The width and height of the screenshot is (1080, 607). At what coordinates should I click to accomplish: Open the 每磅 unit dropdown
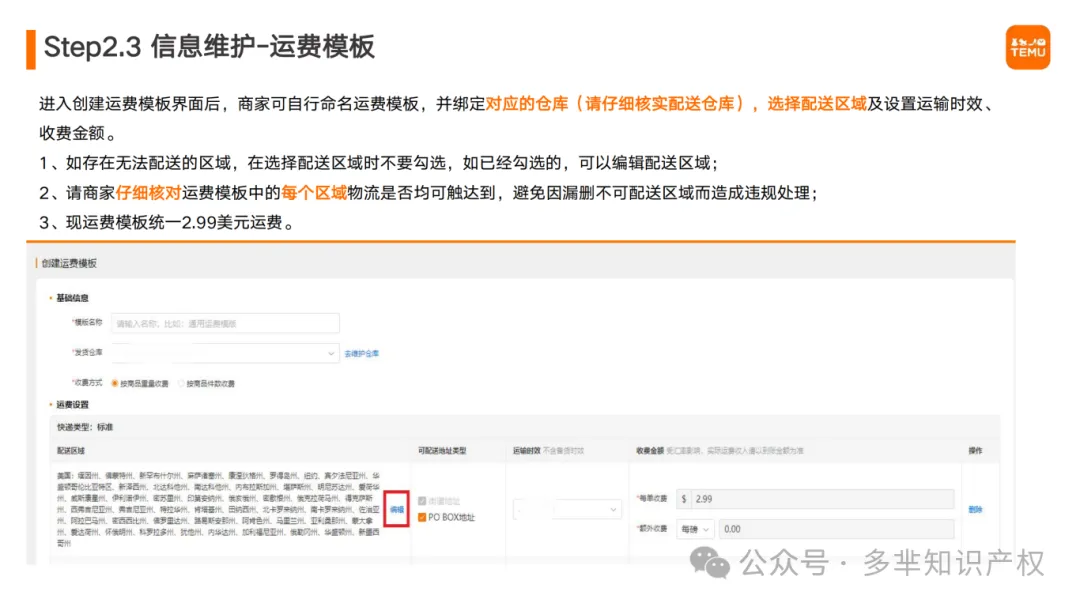(695, 529)
